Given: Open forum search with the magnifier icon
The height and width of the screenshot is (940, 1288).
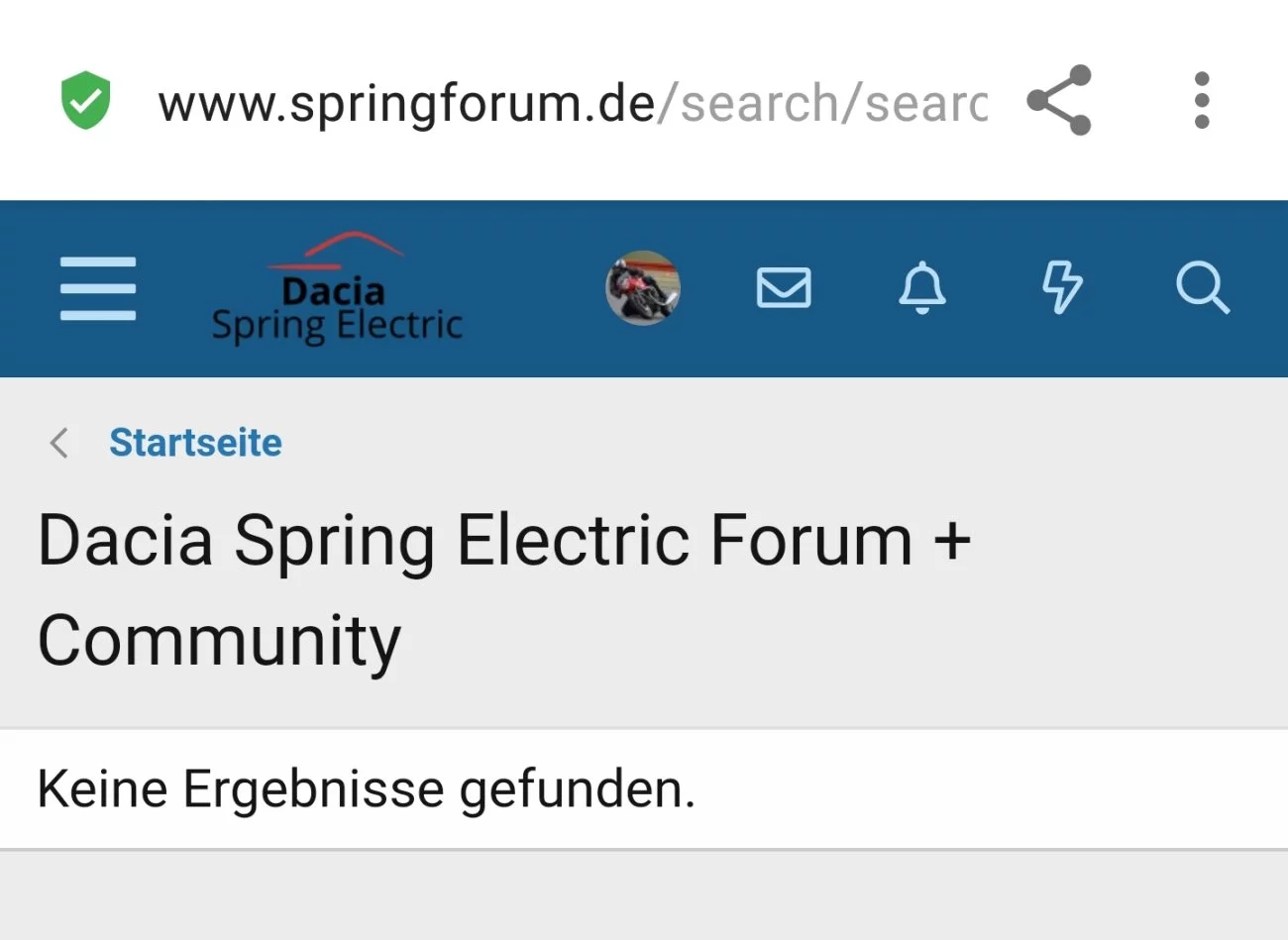Looking at the screenshot, I should (x=1203, y=288).
